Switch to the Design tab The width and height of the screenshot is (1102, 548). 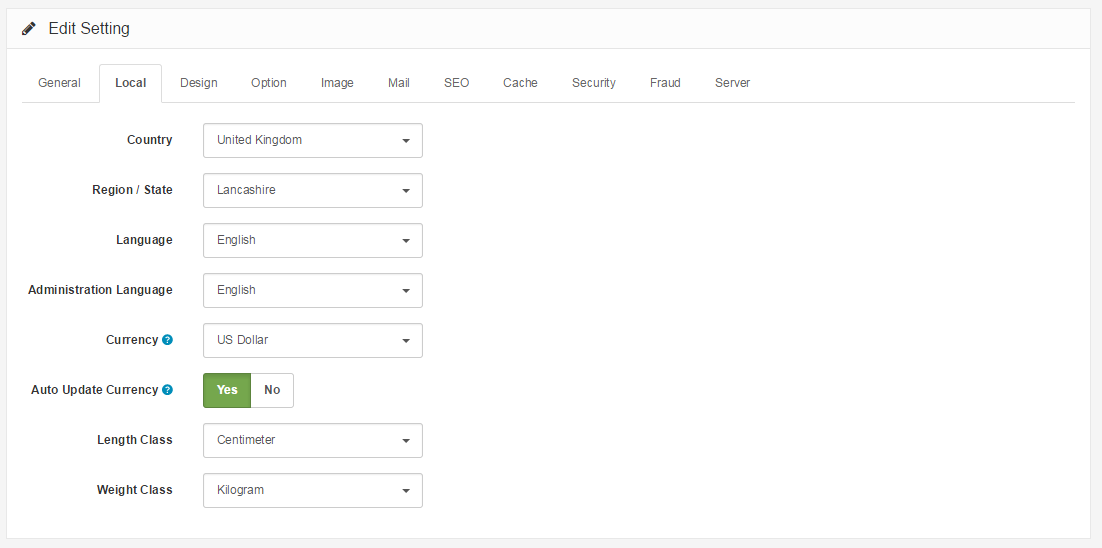[199, 83]
